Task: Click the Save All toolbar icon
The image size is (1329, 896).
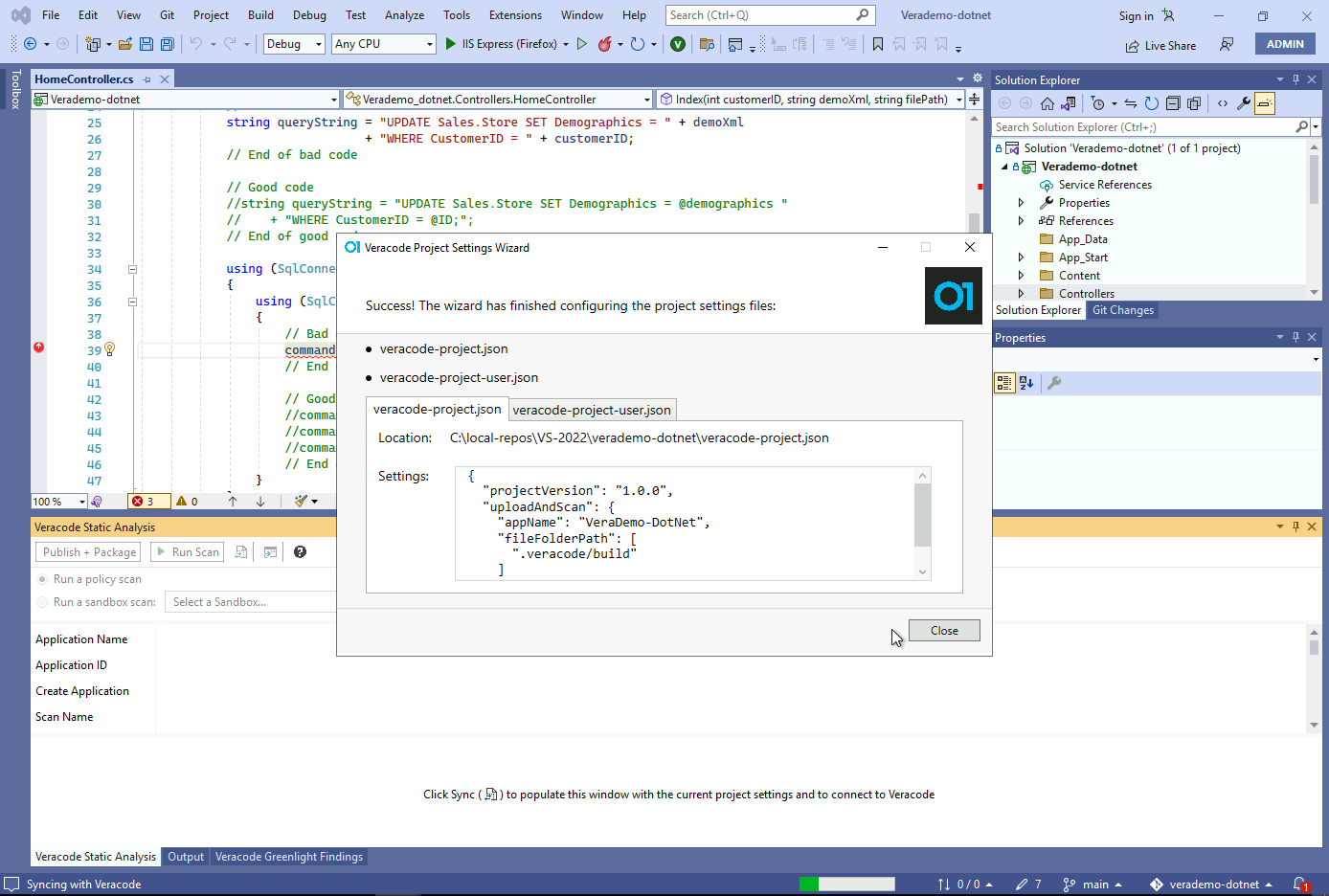Action: 168,44
